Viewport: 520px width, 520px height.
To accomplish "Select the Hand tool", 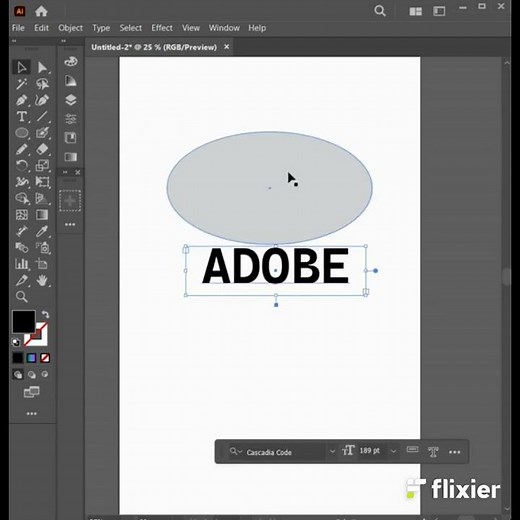I will [x=42, y=280].
